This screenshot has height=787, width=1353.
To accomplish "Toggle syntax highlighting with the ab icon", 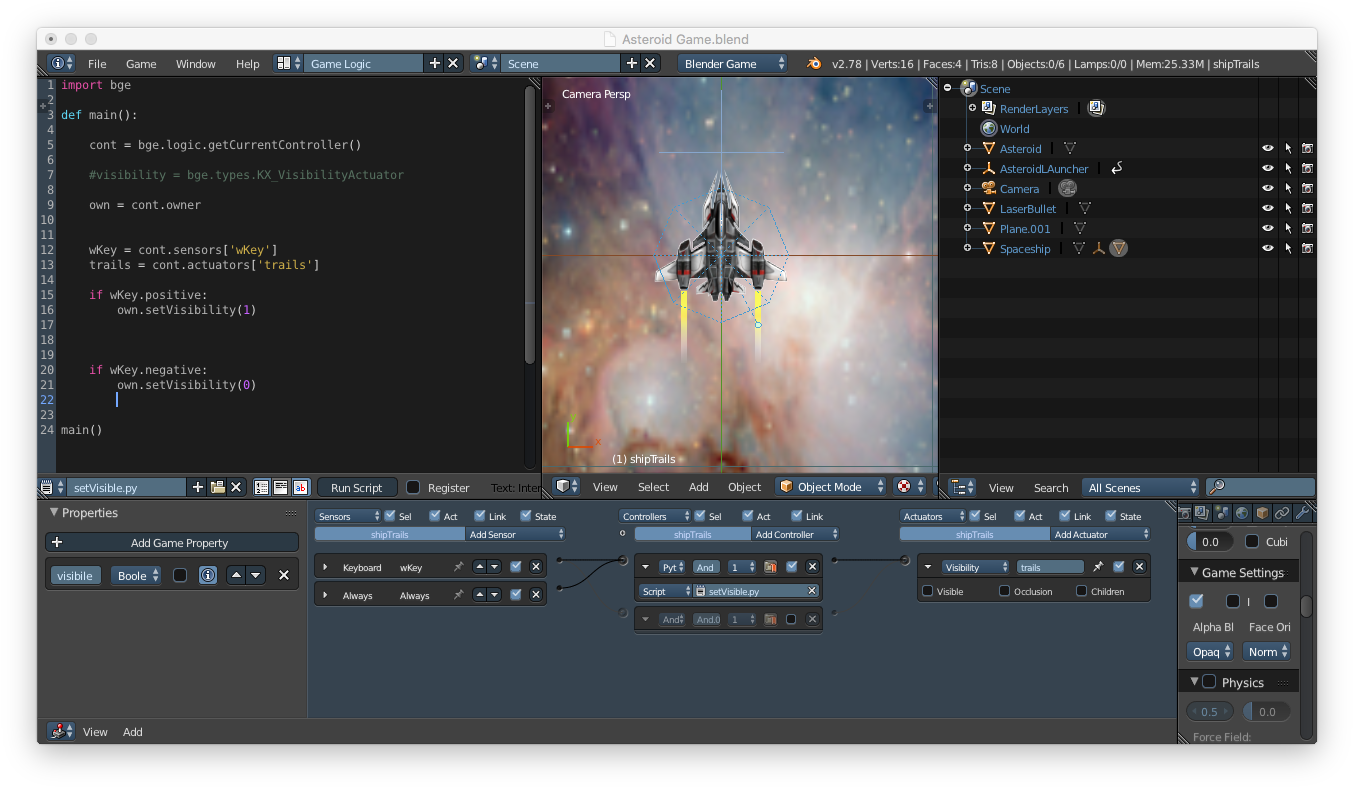I will point(301,487).
